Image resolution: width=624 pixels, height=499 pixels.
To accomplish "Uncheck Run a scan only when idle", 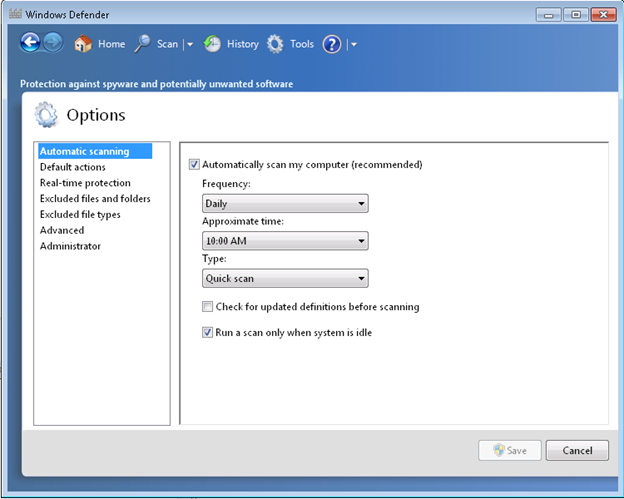I will [x=207, y=332].
